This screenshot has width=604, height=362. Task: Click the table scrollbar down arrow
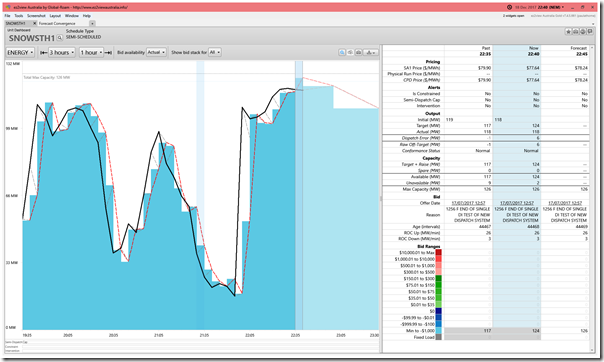click(592, 350)
